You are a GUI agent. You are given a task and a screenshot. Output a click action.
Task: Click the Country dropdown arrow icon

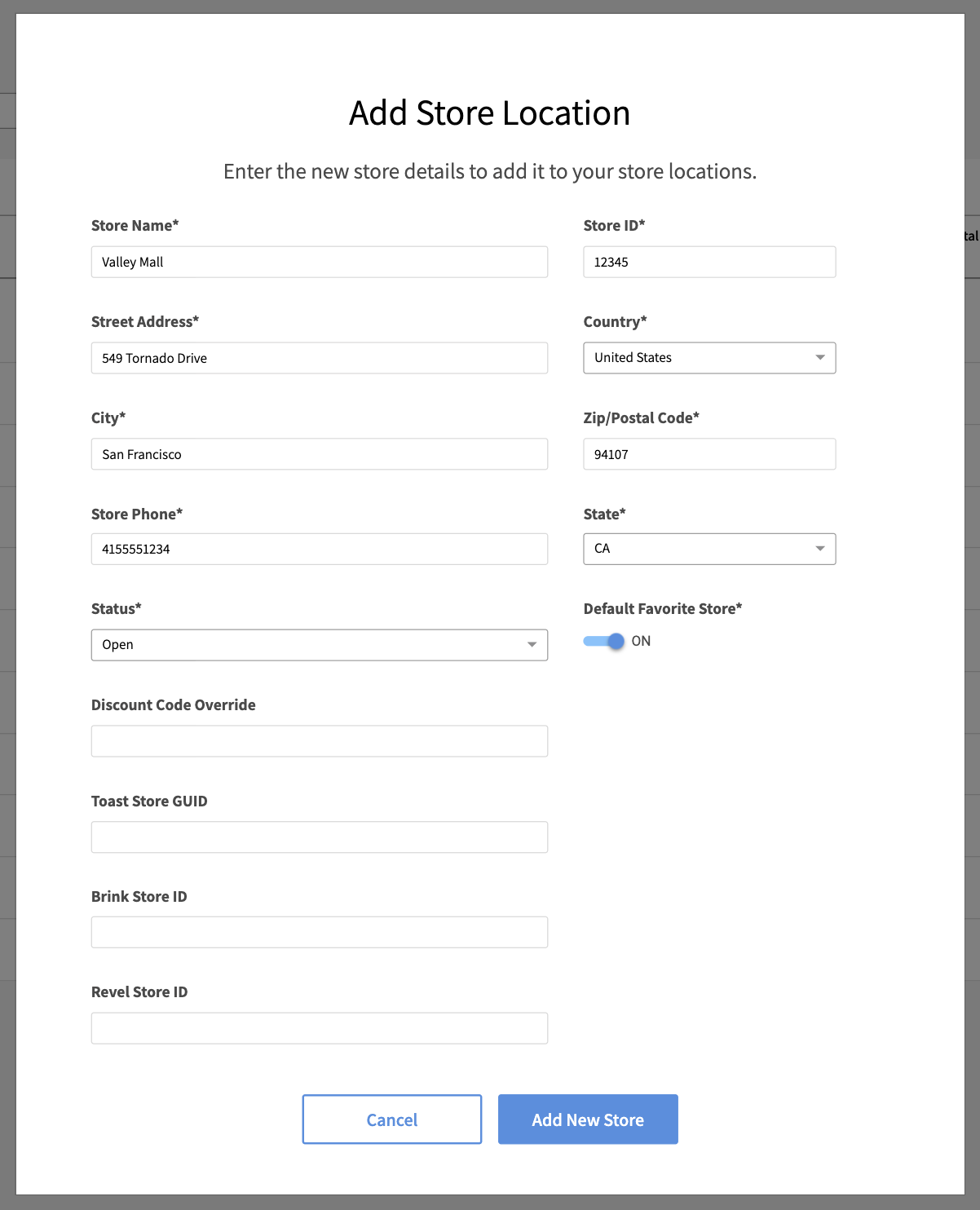point(819,358)
